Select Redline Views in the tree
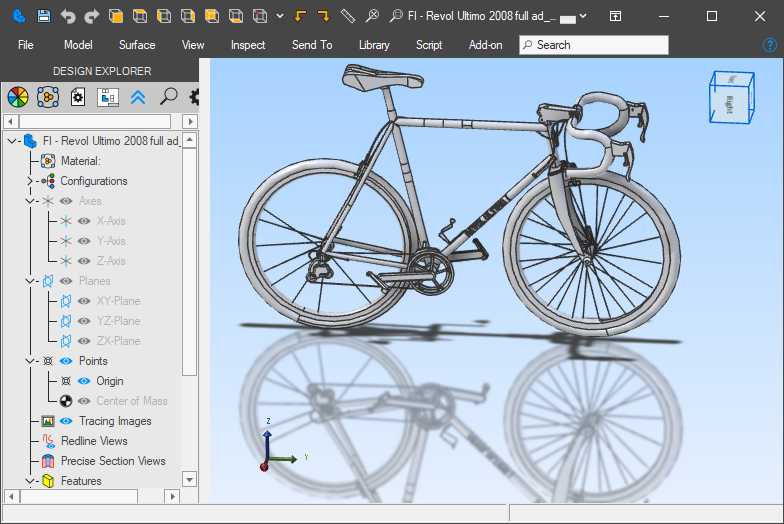The height and width of the screenshot is (524, 784). tap(94, 441)
